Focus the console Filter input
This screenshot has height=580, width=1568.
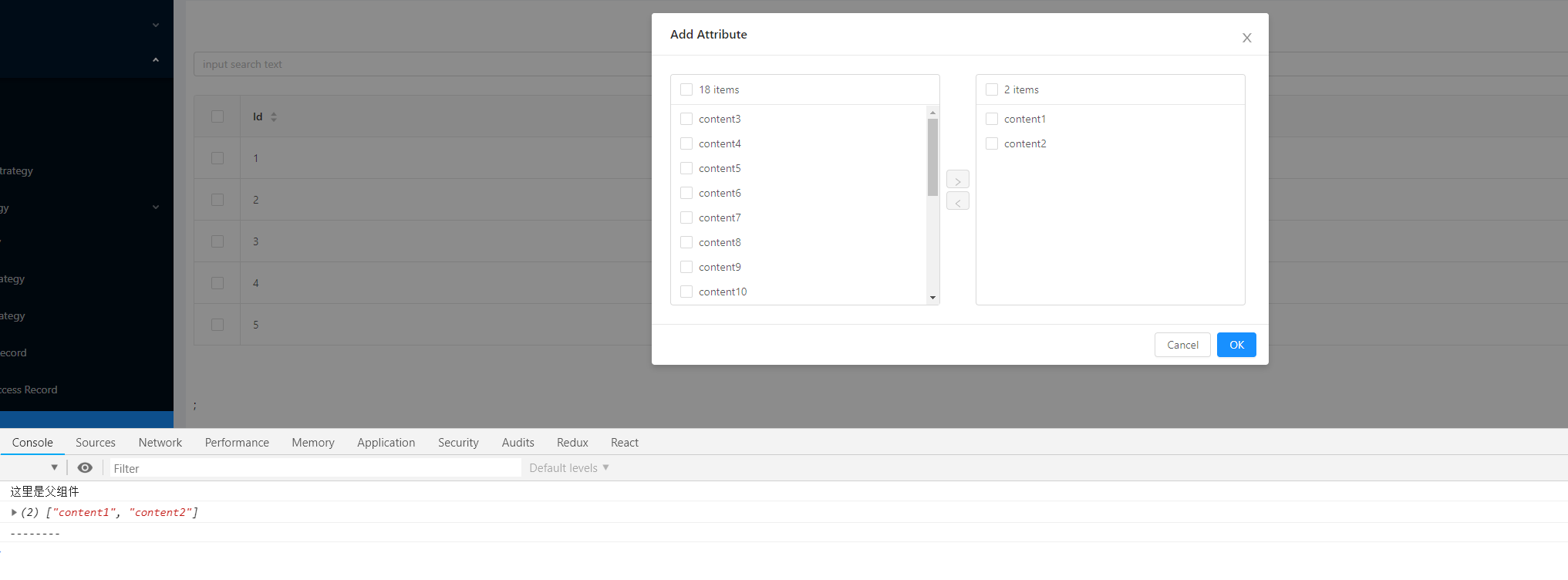tap(315, 468)
